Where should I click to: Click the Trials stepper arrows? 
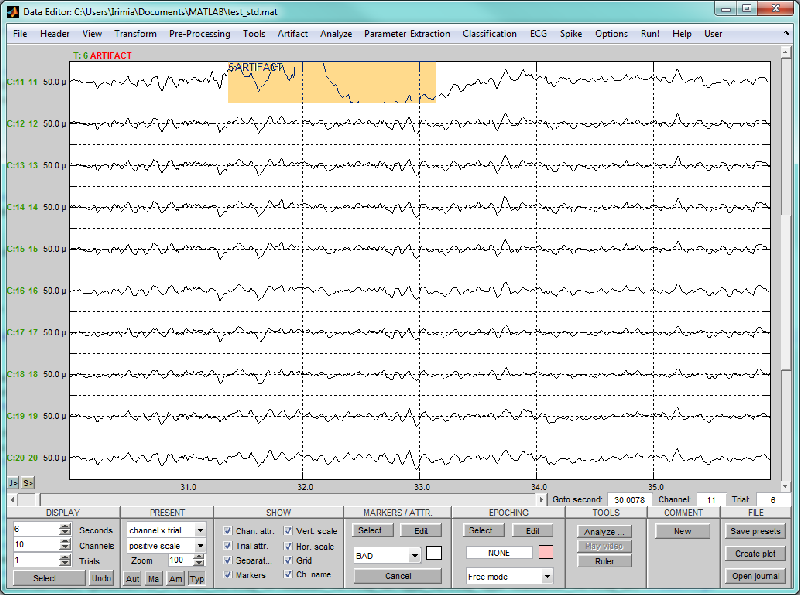[x=65, y=560]
